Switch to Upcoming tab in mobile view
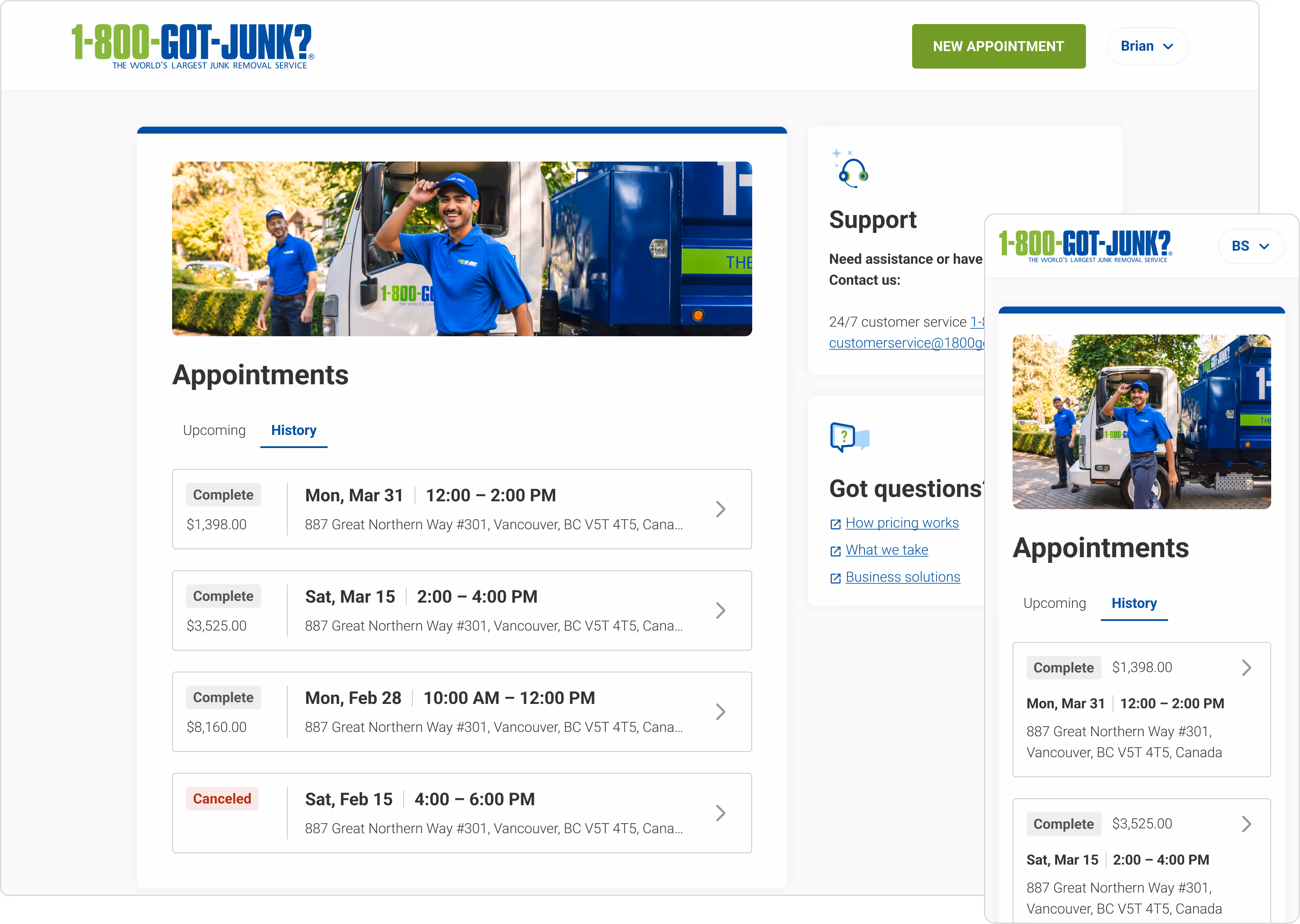Screen dimensions: 1300x924 (x=1054, y=603)
